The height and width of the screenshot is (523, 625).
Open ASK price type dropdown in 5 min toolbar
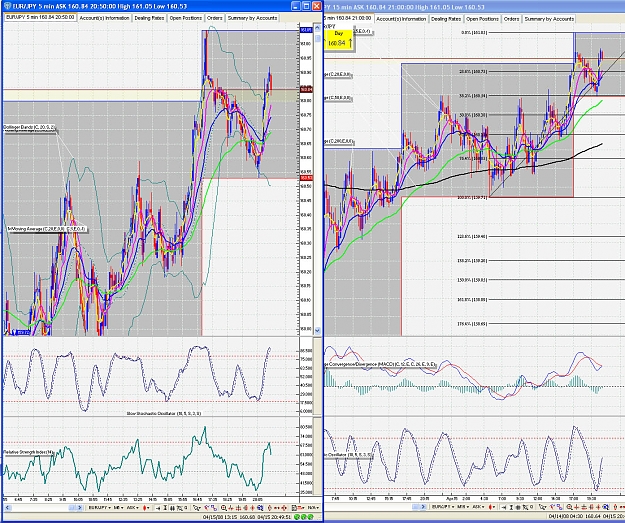(133, 508)
